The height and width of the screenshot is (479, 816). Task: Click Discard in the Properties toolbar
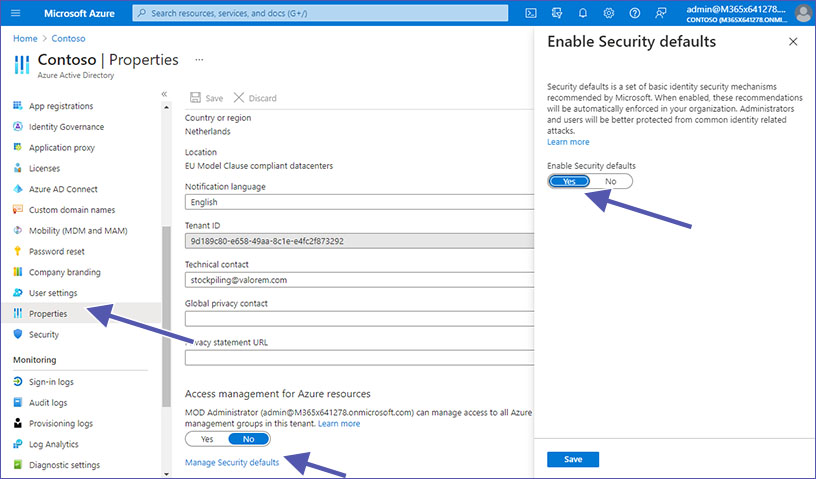click(255, 98)
